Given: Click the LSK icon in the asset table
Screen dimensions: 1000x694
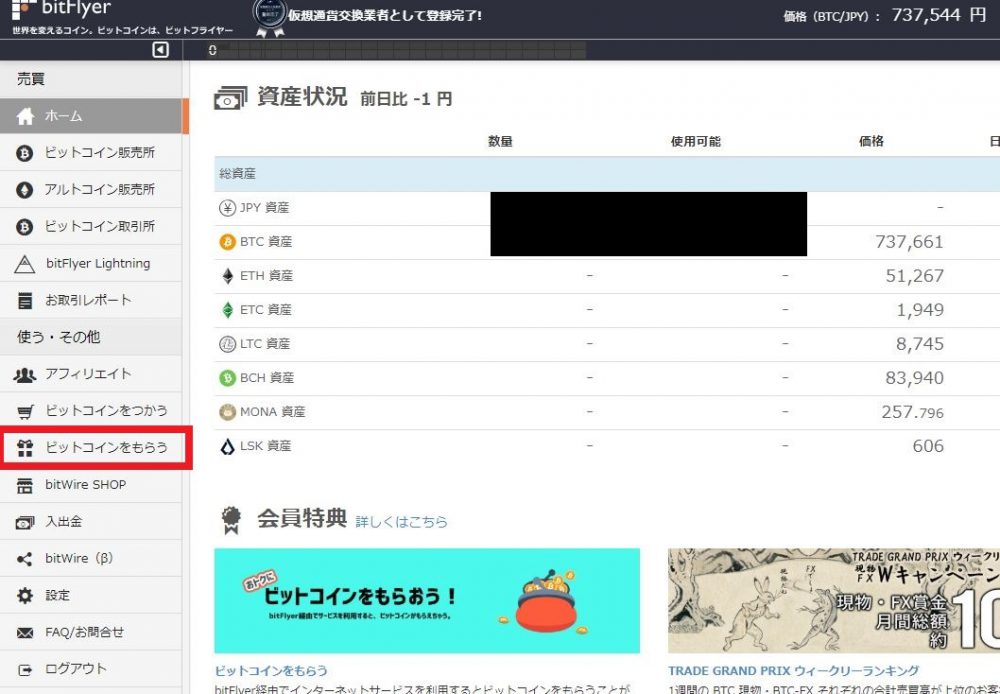Looking at the screenshot, I should click(227, 446).
